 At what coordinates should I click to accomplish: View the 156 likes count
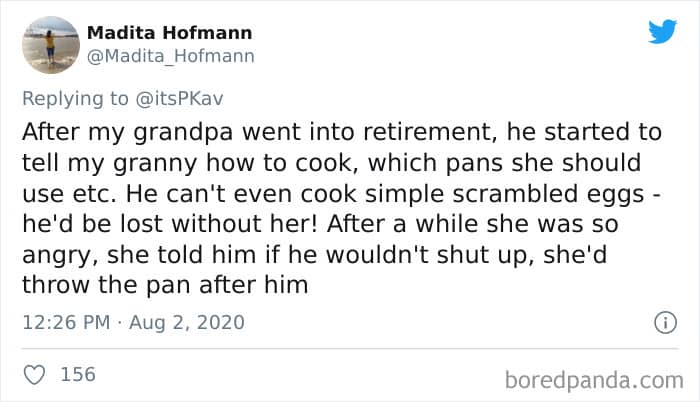[x=78, y=374]
